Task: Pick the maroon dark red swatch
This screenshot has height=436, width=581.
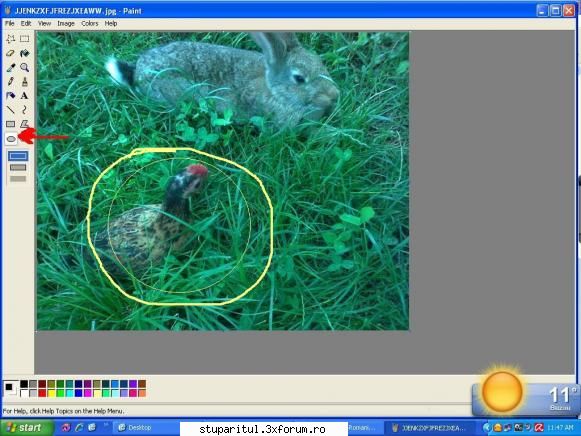Action: click(x=42, y=384)
